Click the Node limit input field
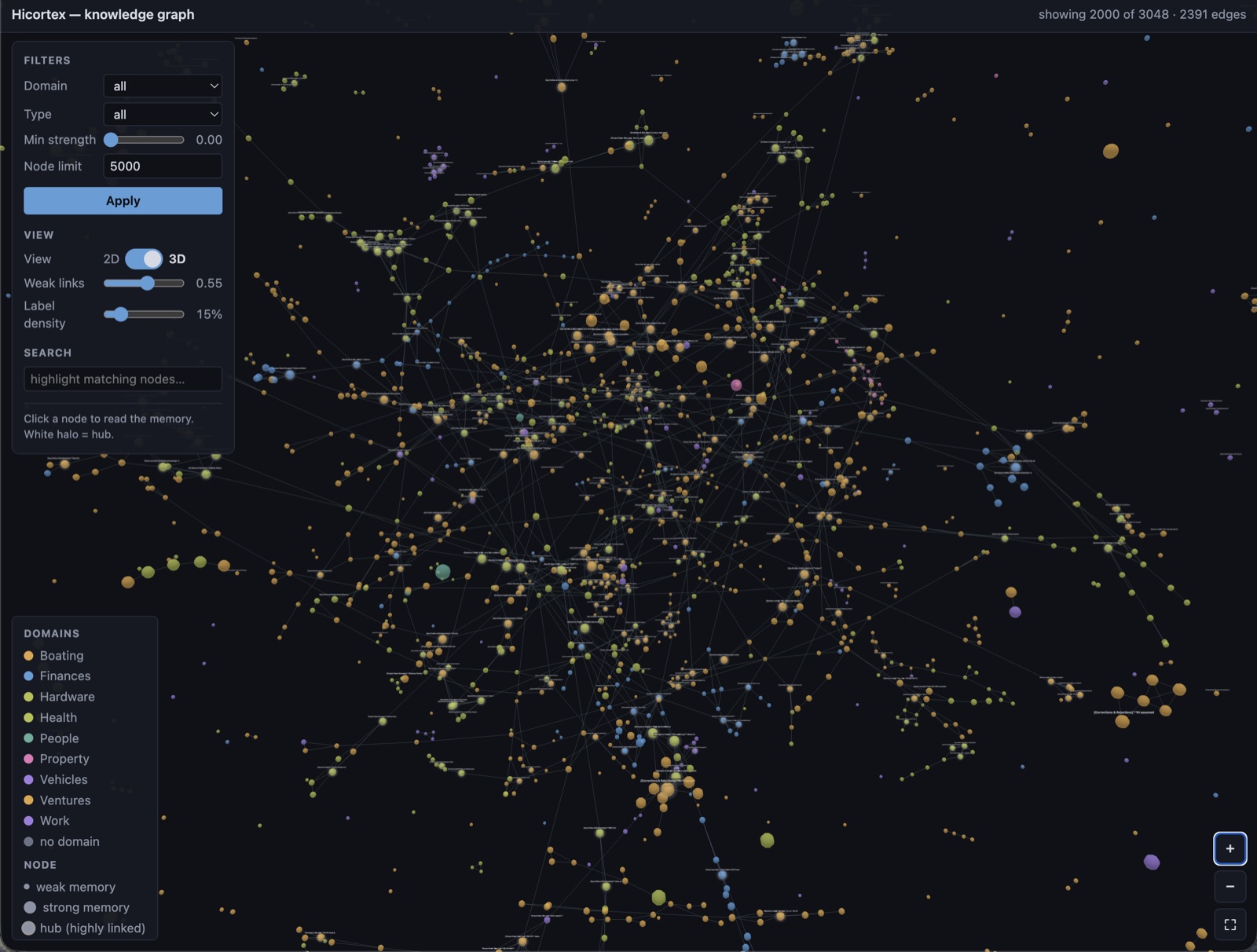This screenshot has width=1257, height=952. click(x=163, y=166)
